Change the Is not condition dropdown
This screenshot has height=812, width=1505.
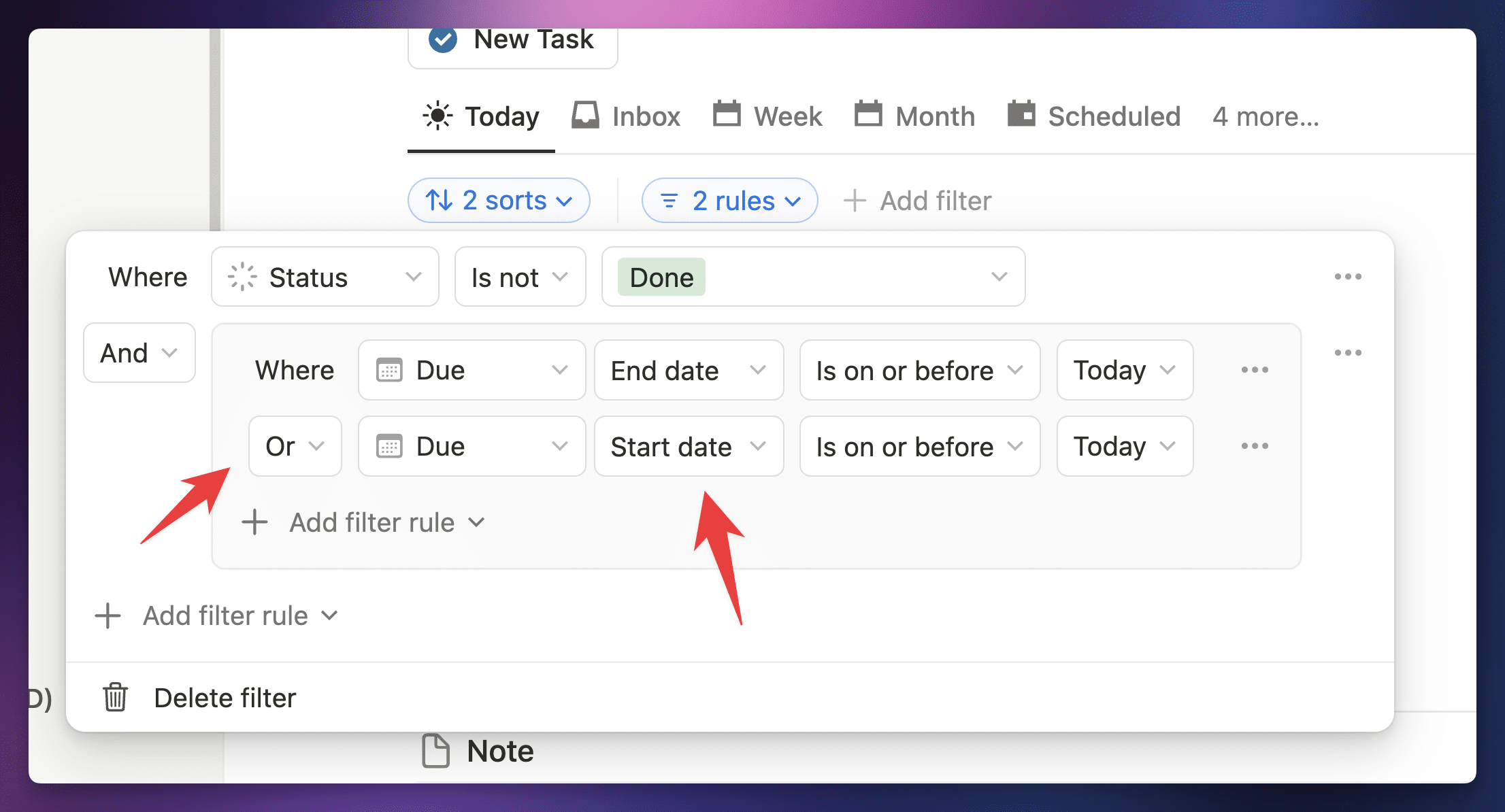tap(520, 277)
